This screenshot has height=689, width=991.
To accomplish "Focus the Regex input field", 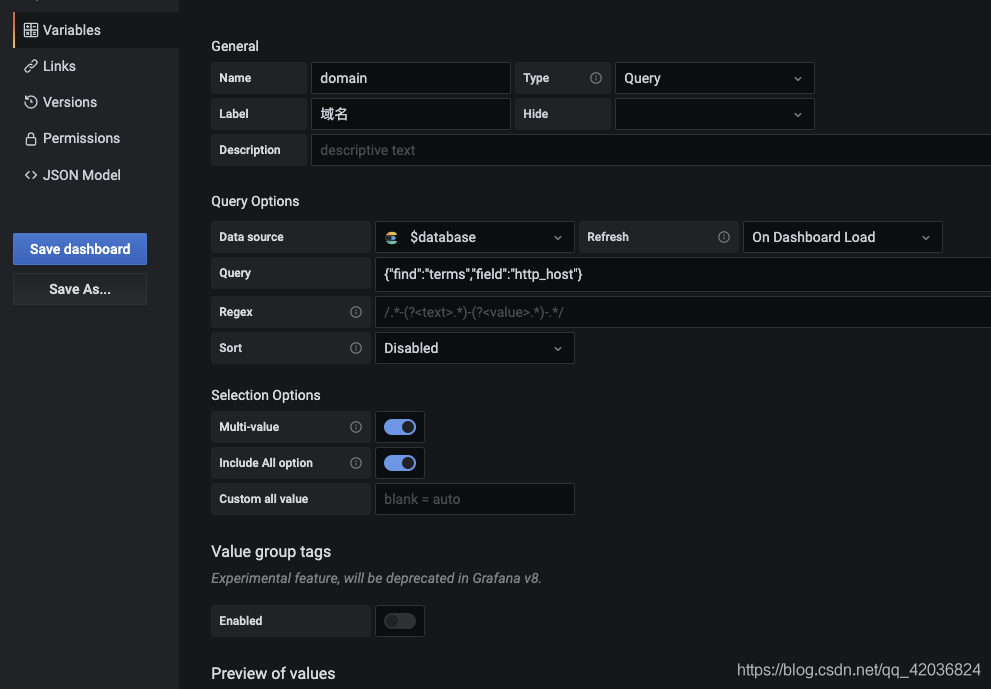I will (x=683, y=312).
